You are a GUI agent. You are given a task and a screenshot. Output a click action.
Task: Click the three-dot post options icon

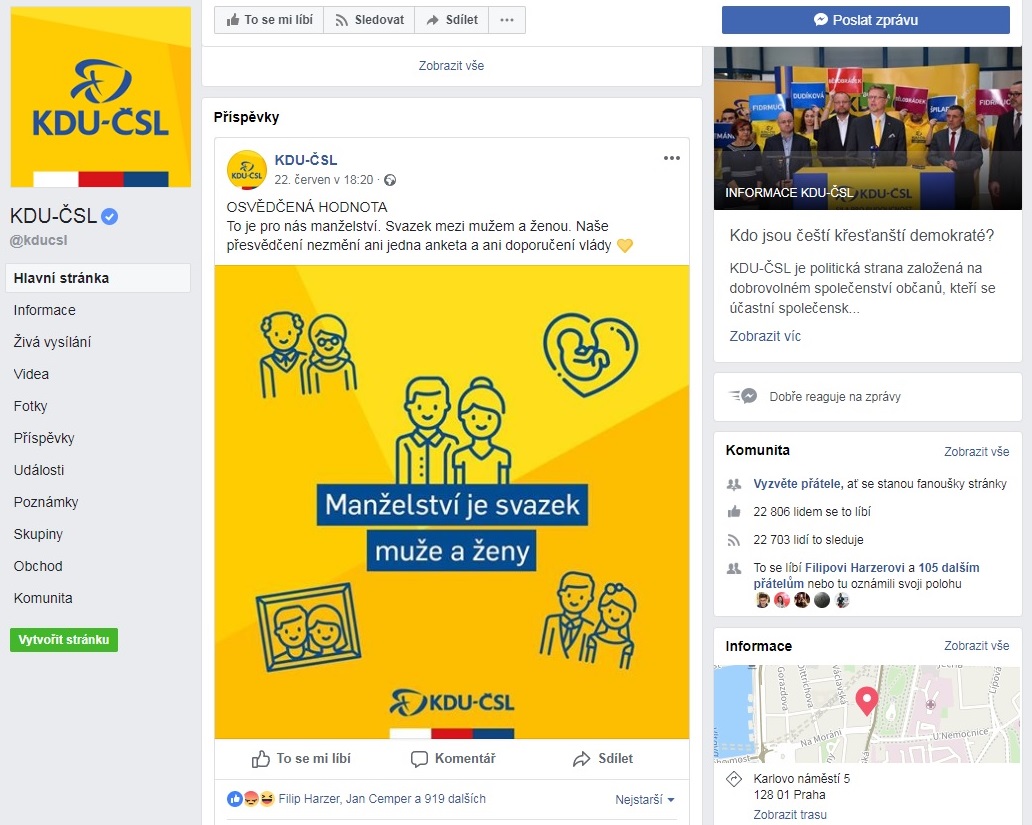coord(671,158)
